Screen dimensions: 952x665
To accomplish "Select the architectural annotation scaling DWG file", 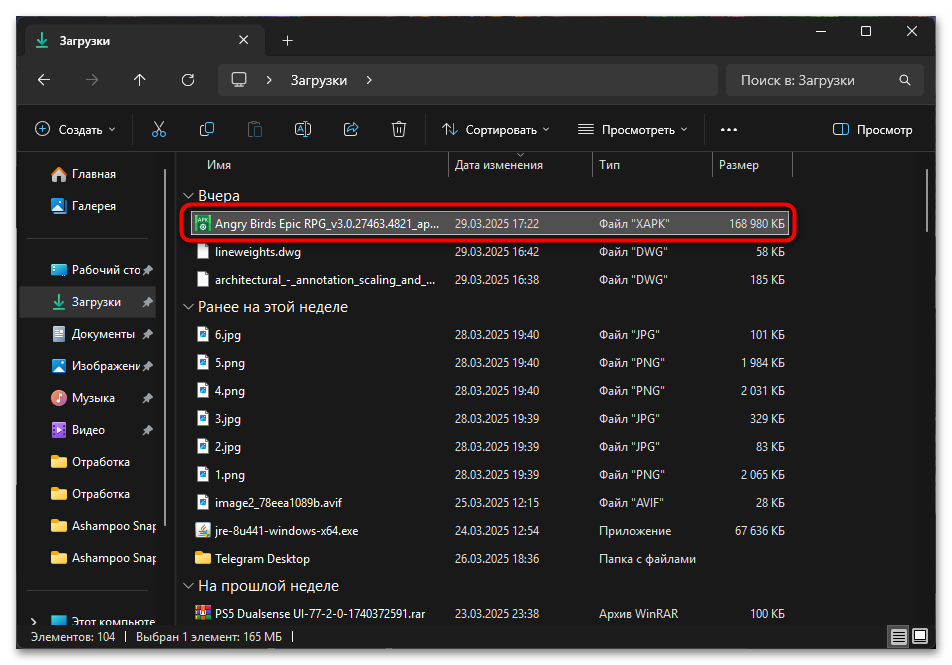I will point(488,279).
